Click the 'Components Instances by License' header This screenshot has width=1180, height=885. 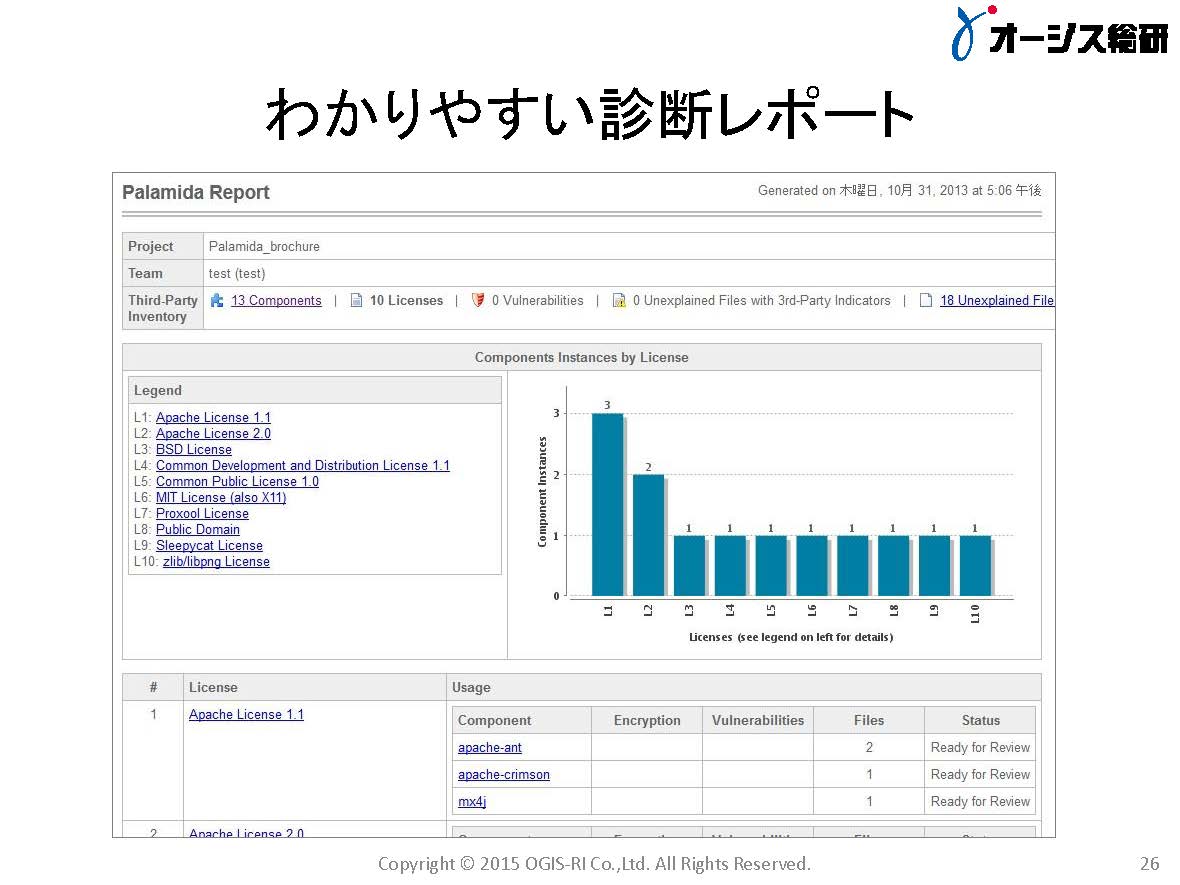582,357
